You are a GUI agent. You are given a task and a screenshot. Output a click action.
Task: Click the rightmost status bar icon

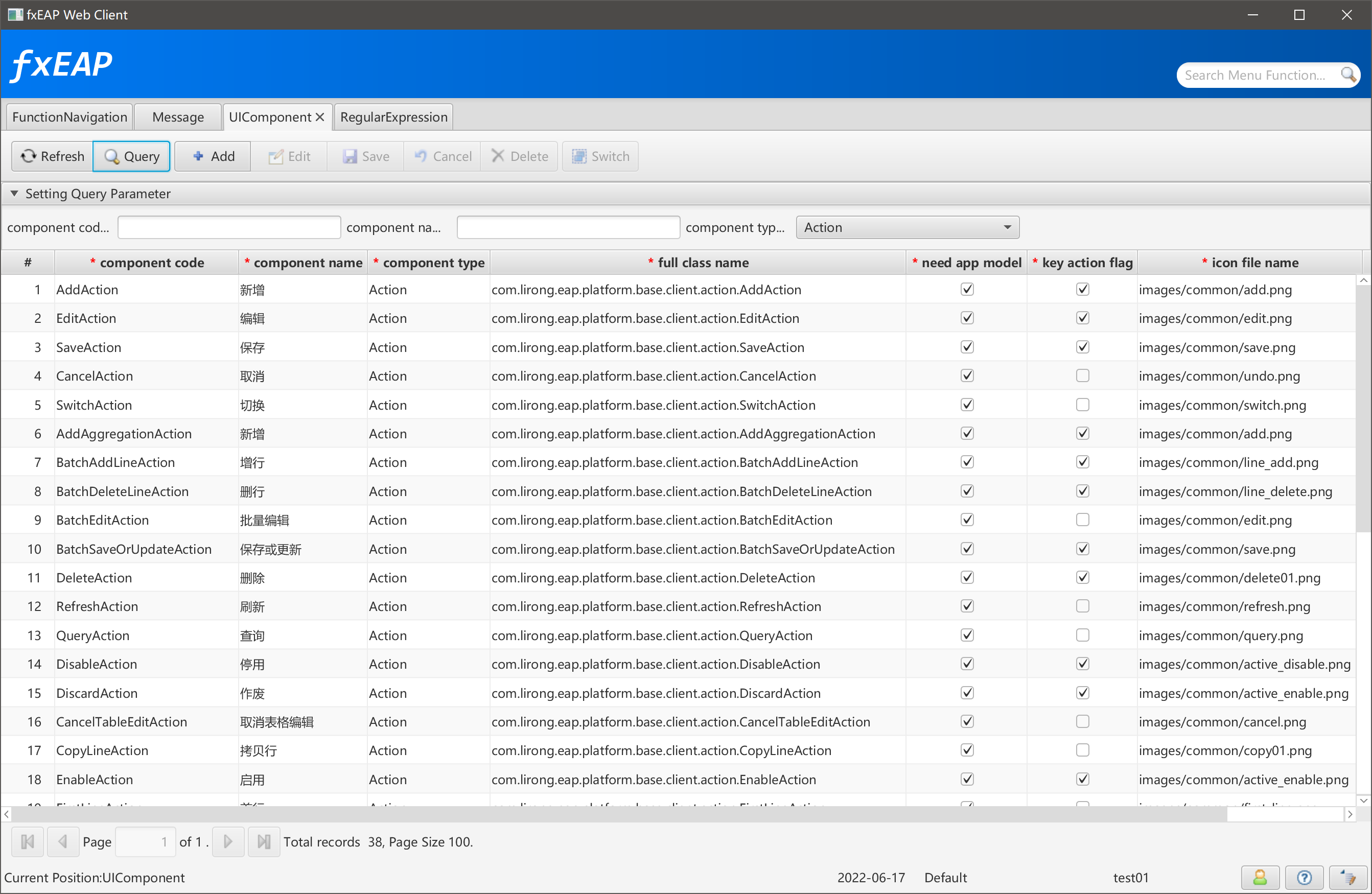tap(1348, 877)
